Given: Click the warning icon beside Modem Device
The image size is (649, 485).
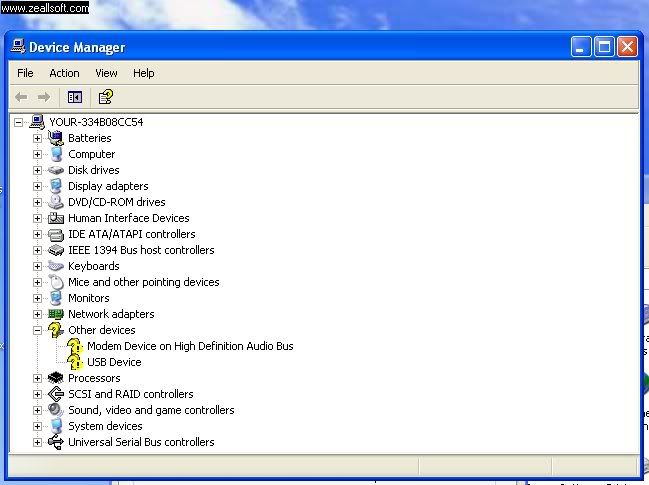Looking at the screenshot, I should (75, 346).
